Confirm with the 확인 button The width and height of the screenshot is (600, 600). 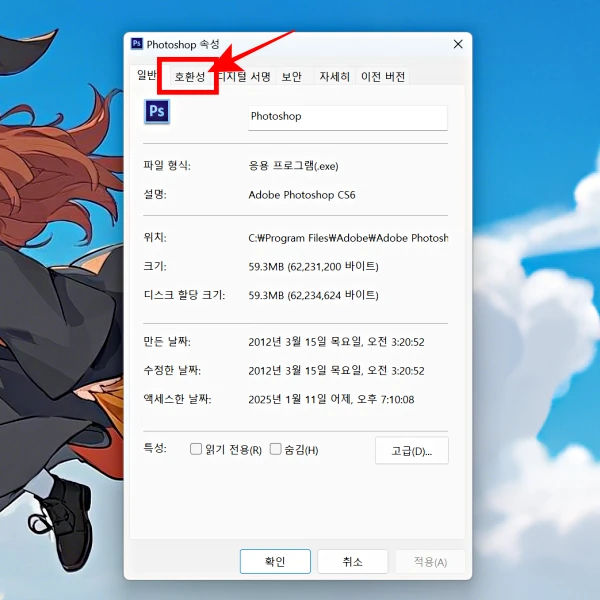[x=275, y=561]
